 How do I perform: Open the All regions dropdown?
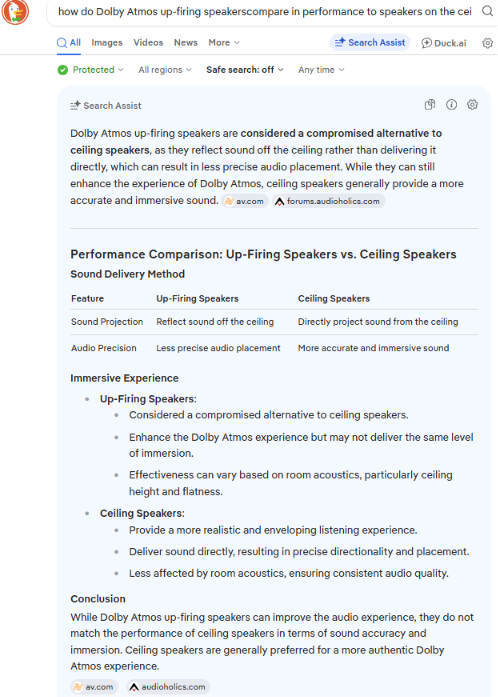[165, 70]
